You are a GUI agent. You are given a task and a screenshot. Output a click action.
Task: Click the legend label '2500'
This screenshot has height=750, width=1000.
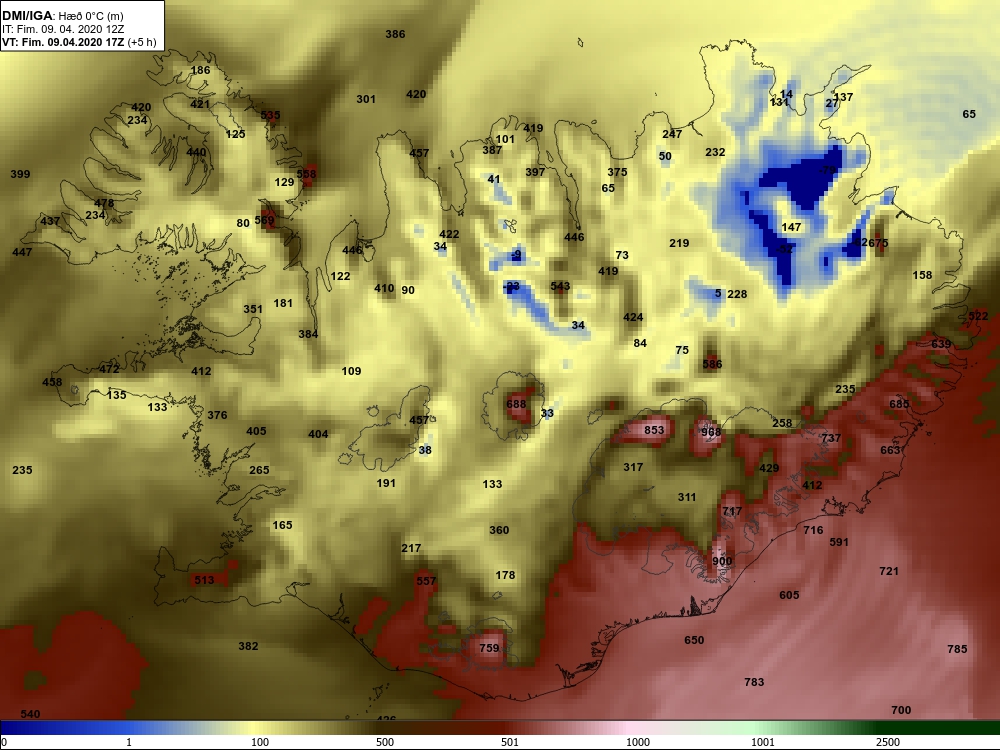[888, 742]
